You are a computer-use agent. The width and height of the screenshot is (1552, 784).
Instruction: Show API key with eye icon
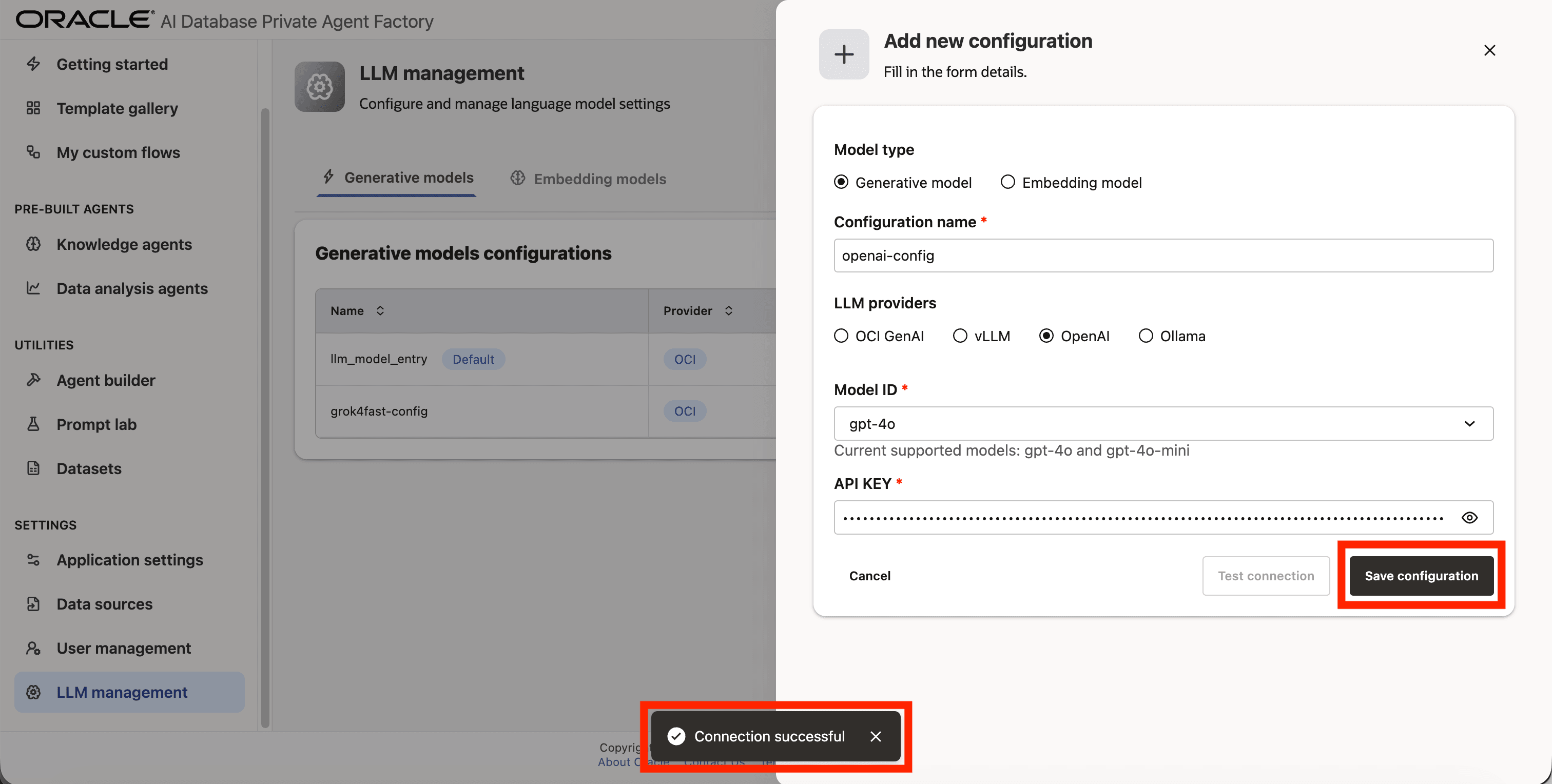(1469, 517)
